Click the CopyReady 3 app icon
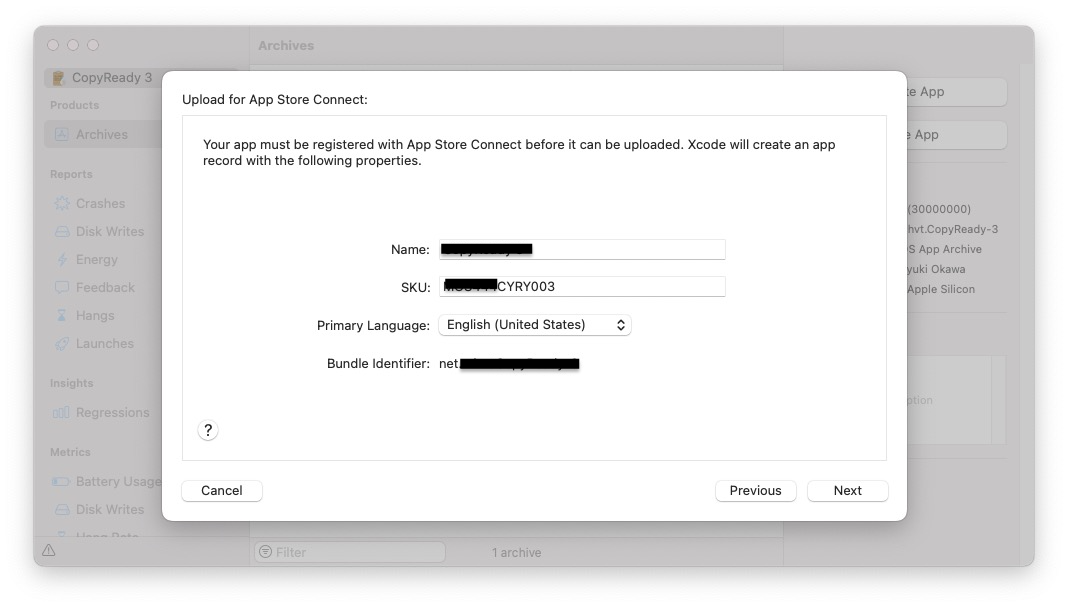 point(59,78)
